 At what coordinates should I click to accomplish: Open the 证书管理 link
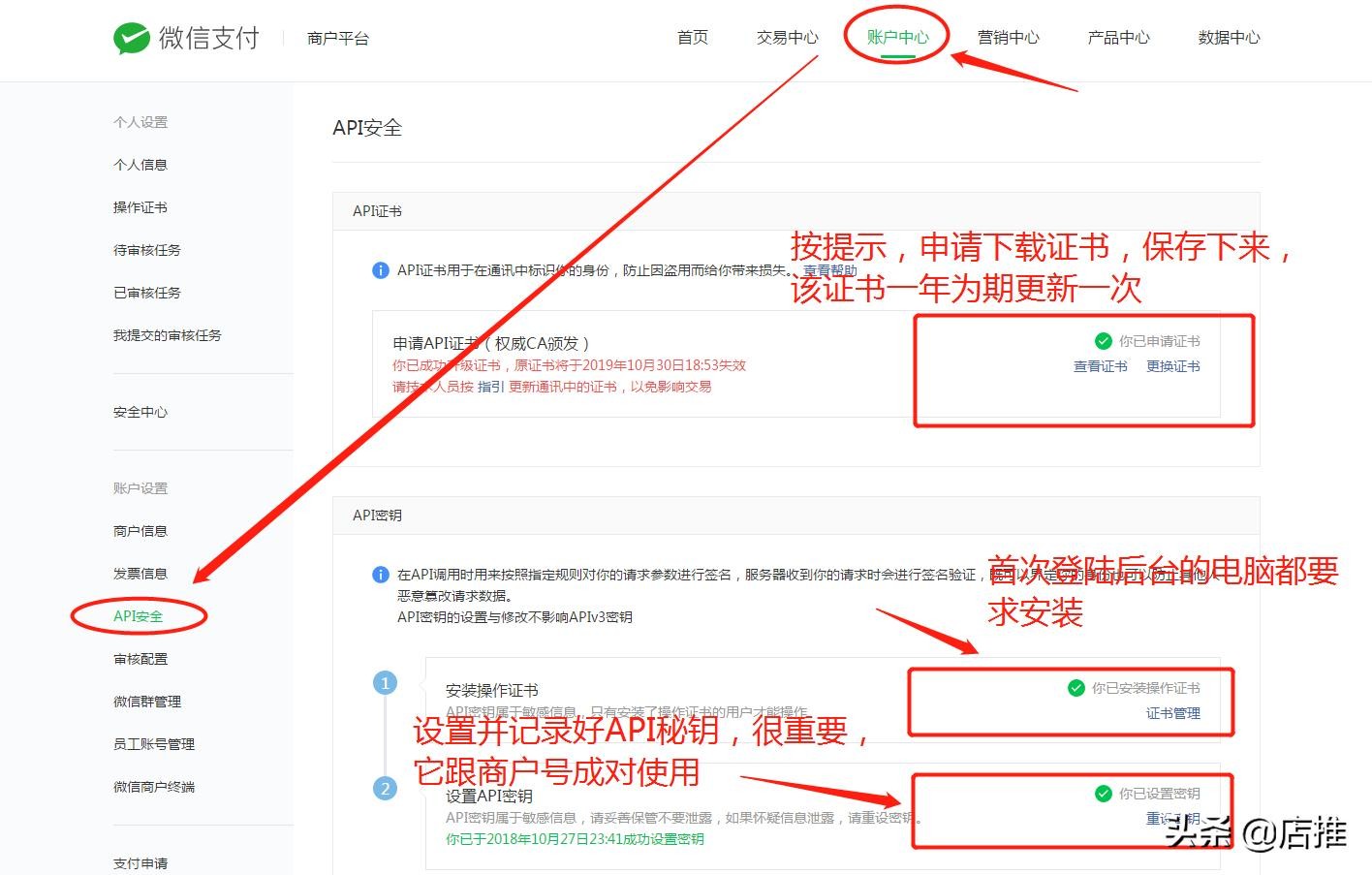pos(1172,713)
